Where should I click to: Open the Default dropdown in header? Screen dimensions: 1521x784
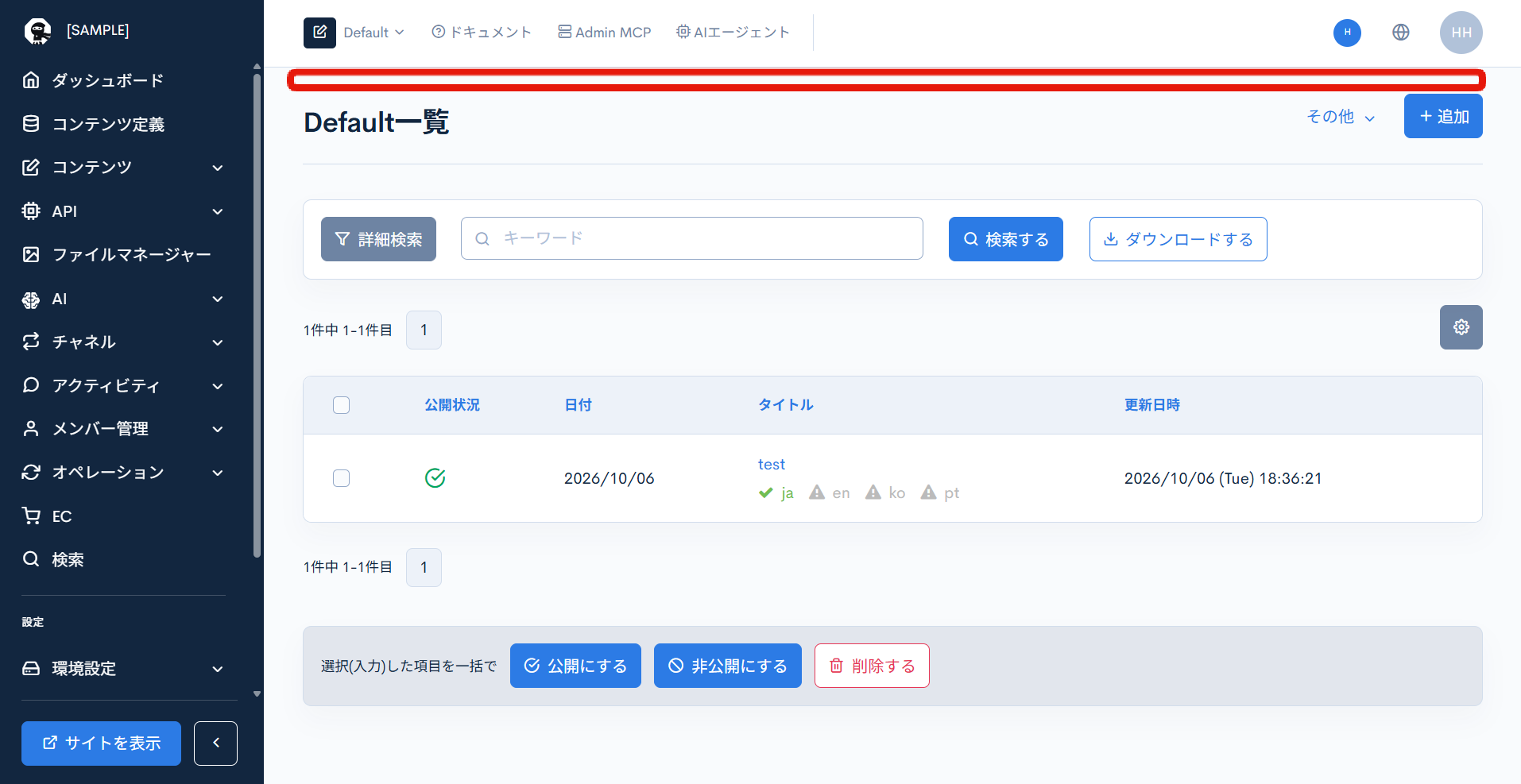373,33
